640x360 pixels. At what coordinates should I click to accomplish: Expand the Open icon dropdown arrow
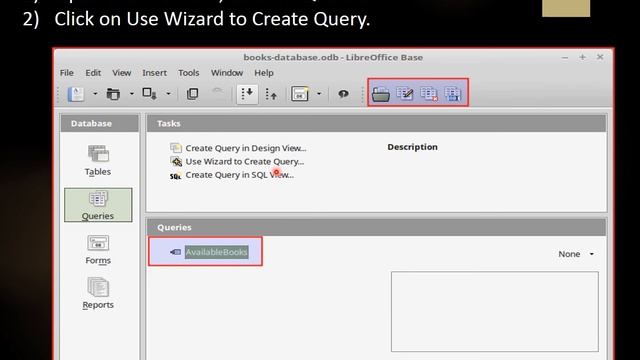click(x=131, y=94)
